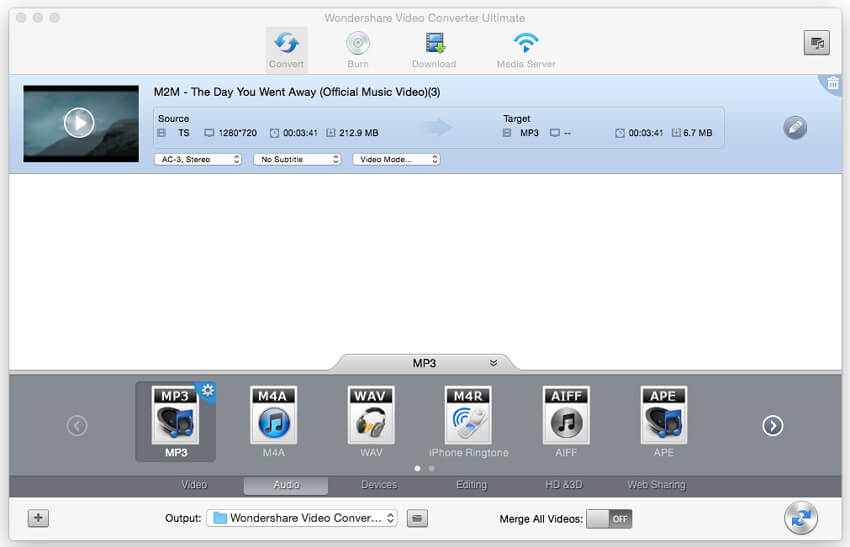850x547 pixels.
Task: Select the M4A format icon
Action: (273, 422)
